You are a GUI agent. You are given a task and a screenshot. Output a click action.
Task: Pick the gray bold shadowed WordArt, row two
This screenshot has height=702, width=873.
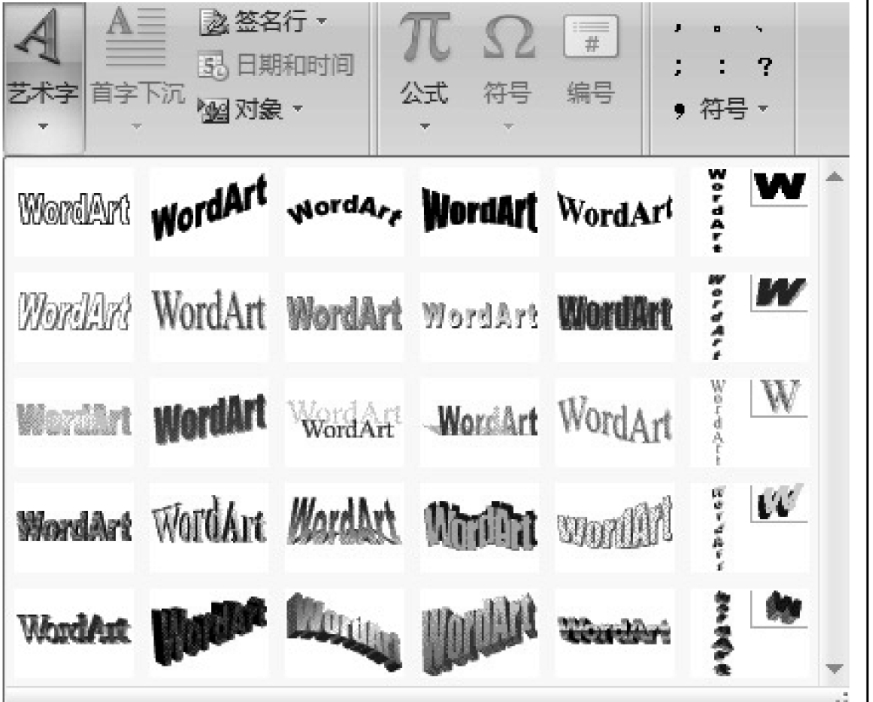click(x=344, y=316)
